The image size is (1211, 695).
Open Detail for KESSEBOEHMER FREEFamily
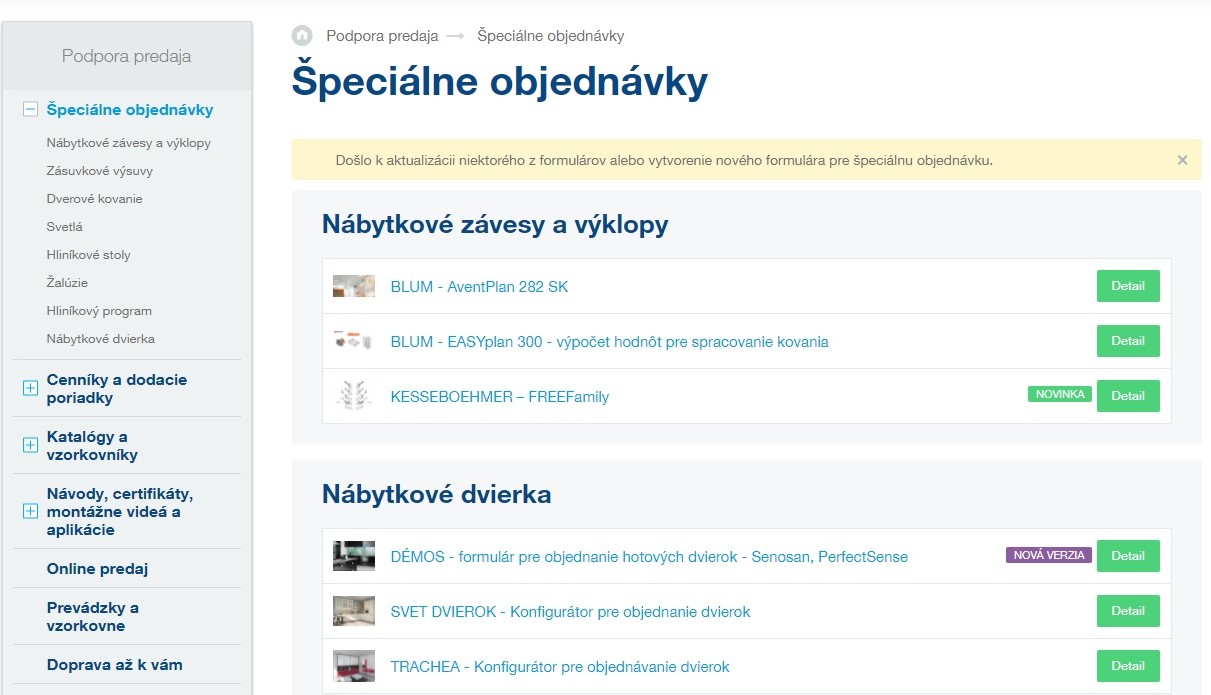[1127, 396]
